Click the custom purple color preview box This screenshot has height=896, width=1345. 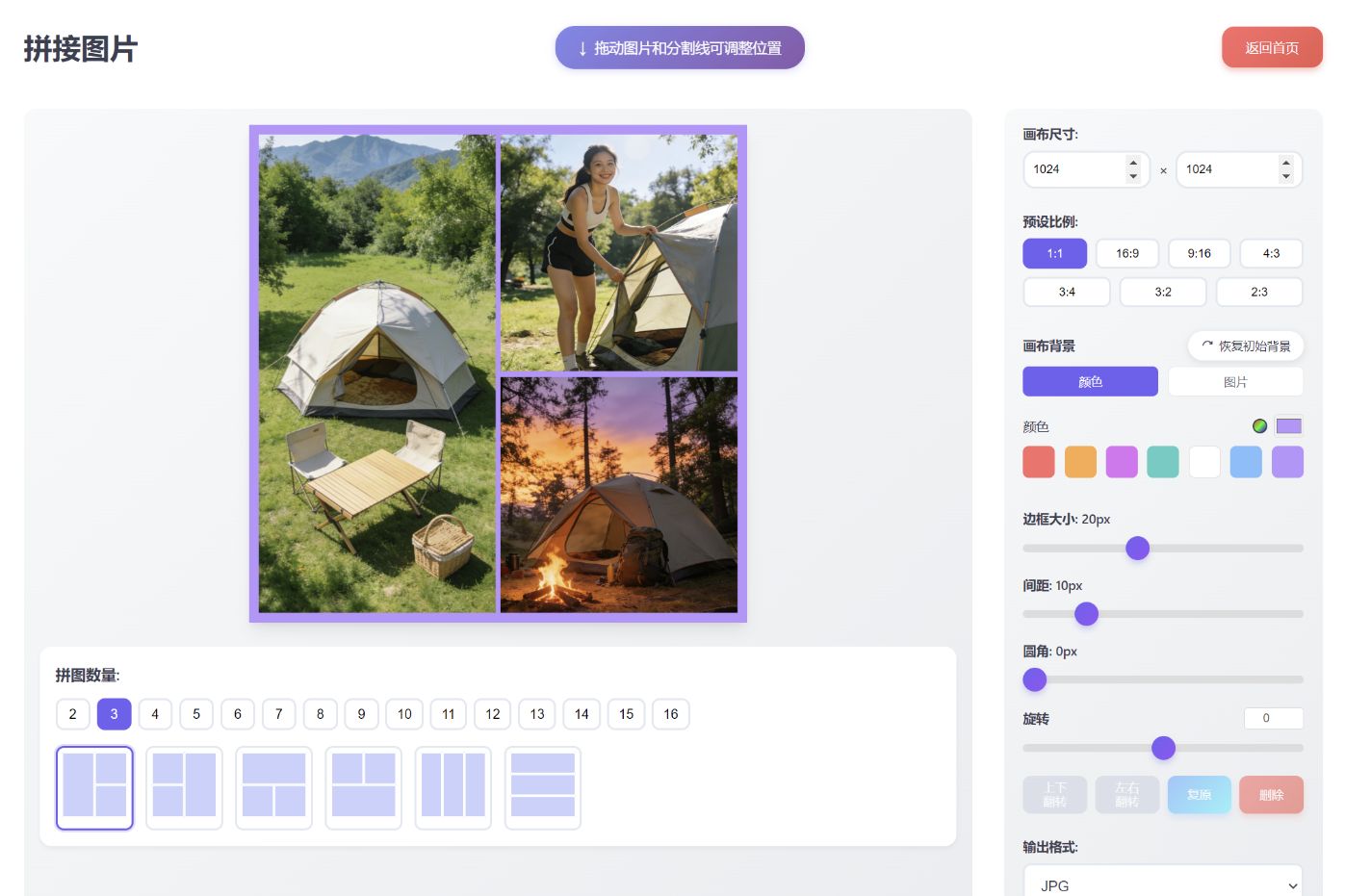coord(1288,426)
